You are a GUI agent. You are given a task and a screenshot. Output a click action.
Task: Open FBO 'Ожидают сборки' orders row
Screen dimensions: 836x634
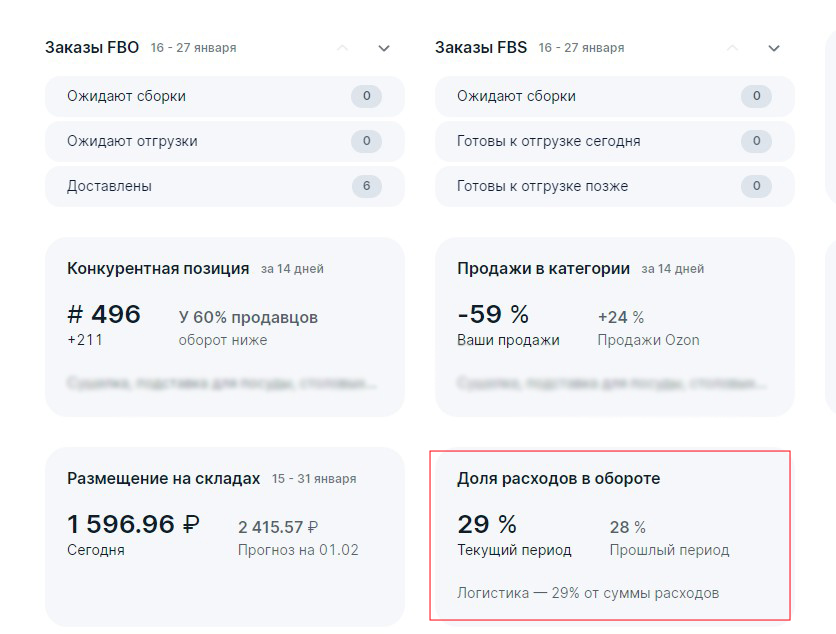tap(225, 96)
